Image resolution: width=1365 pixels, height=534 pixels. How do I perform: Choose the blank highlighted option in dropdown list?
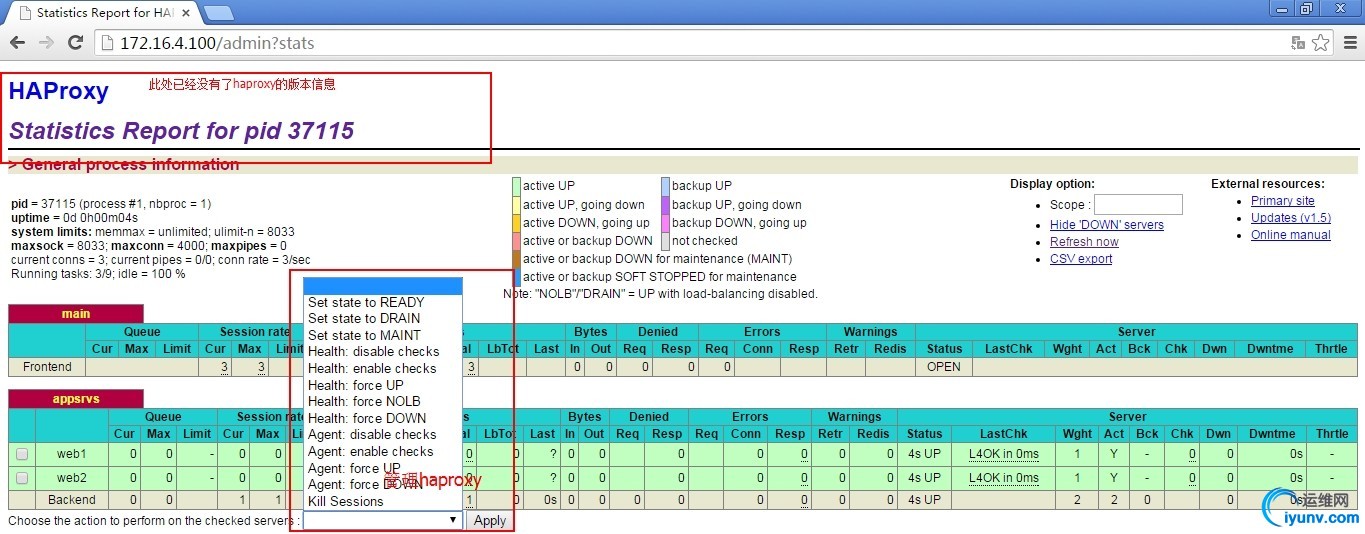pos(383,286)
